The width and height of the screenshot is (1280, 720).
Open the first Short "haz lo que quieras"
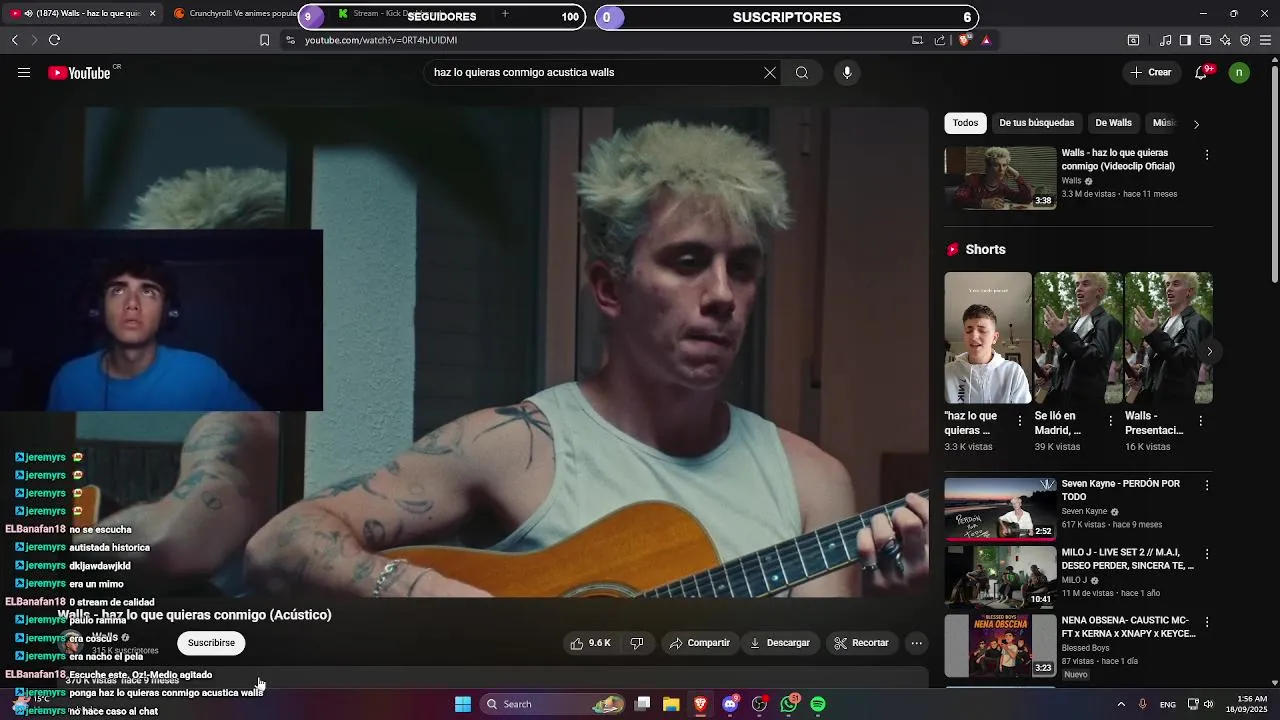pos(987,338)
